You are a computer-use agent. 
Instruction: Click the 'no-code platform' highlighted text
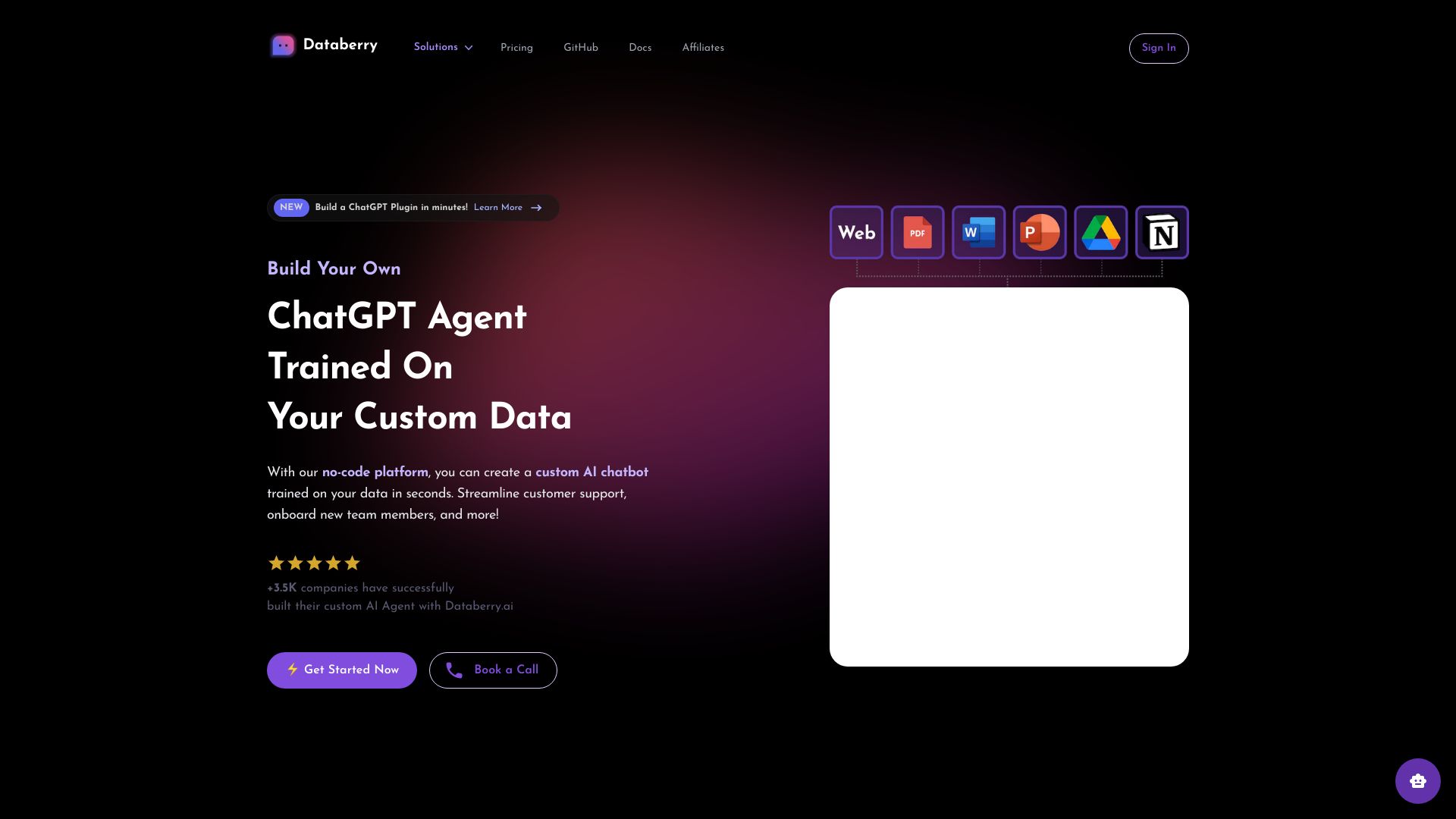375,472
